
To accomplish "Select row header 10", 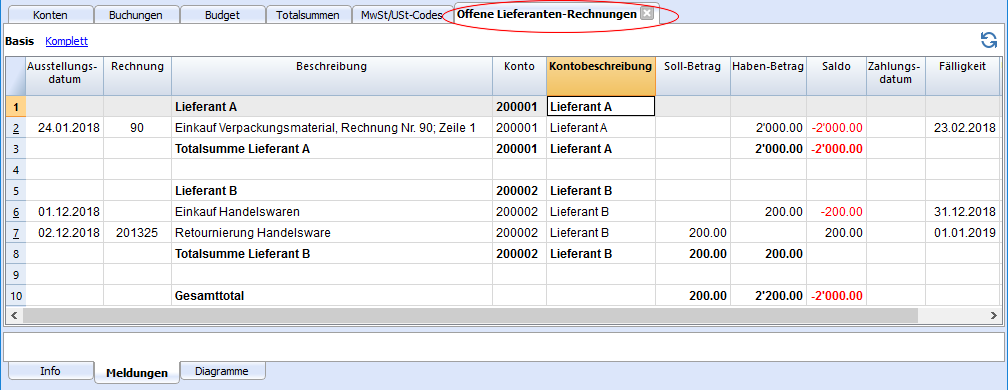I will coord(15,296).
